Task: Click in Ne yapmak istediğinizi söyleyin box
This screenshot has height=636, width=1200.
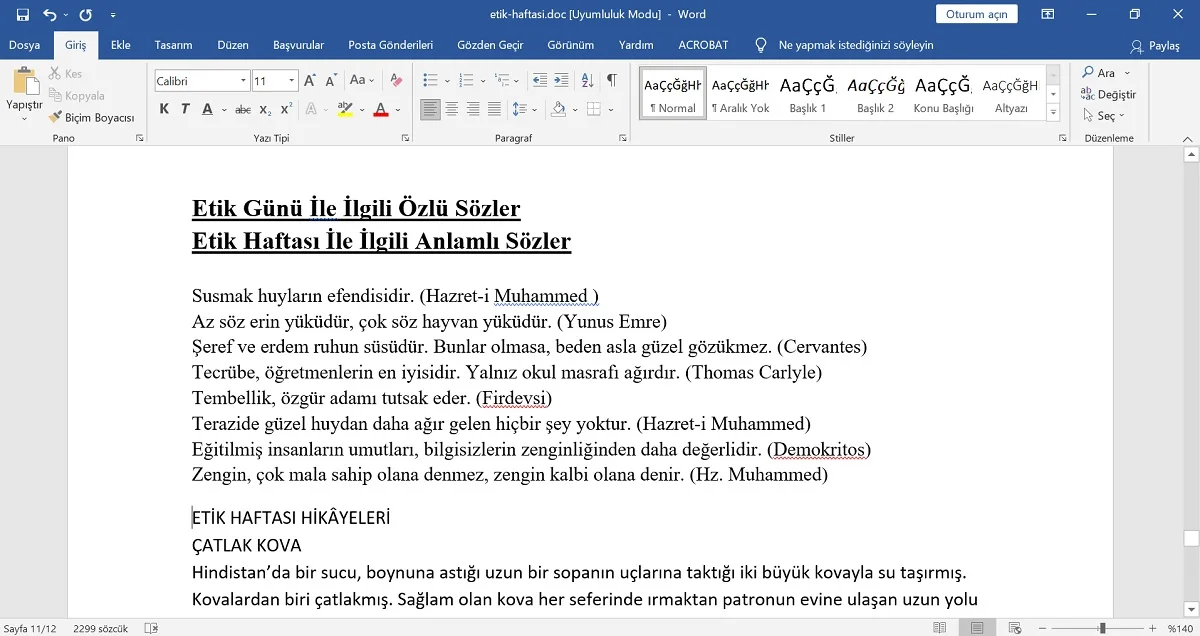Action: click(855, 45)
